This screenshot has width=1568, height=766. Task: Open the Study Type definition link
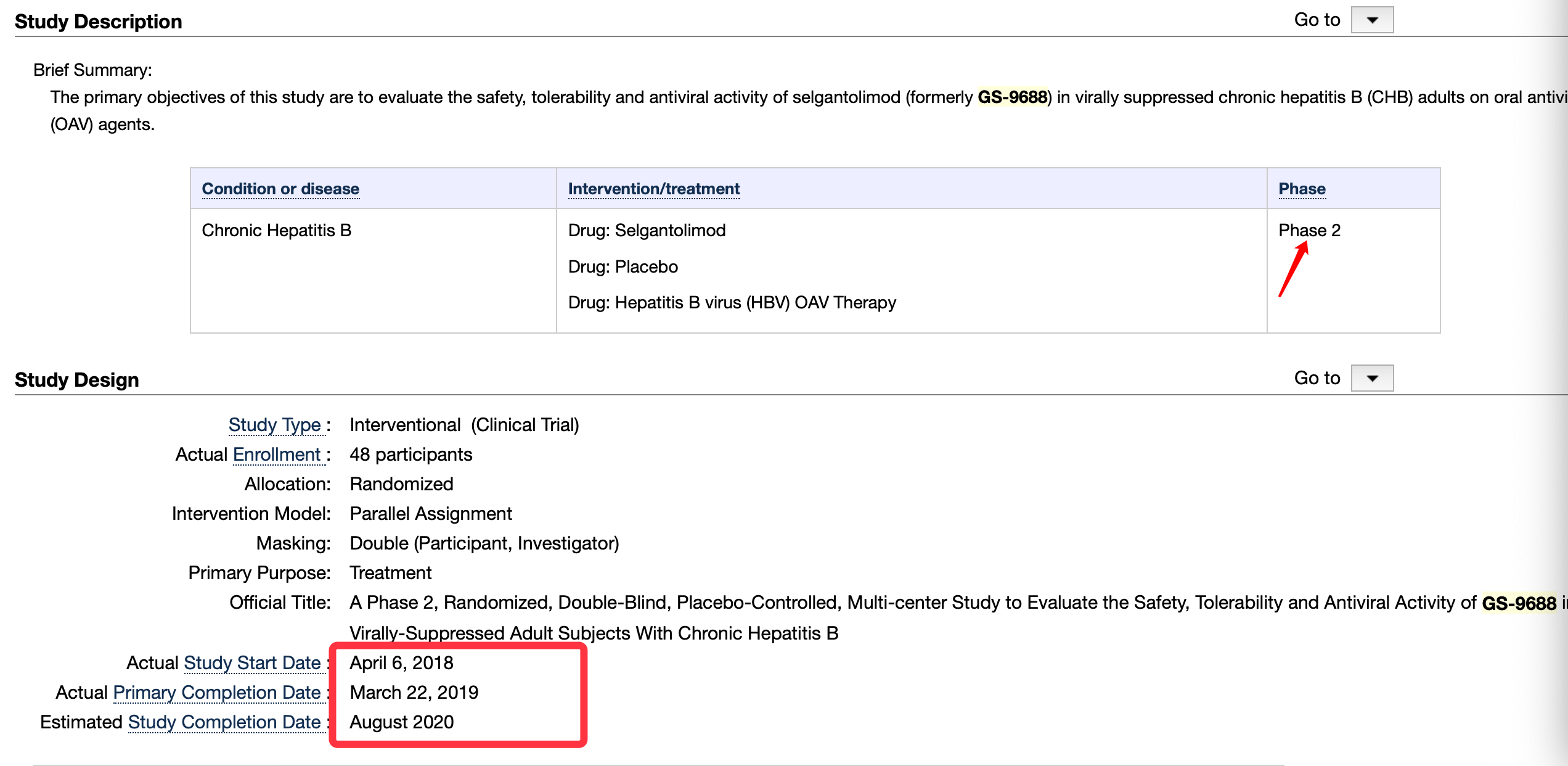pyautogui.click(x=275, y=425)
